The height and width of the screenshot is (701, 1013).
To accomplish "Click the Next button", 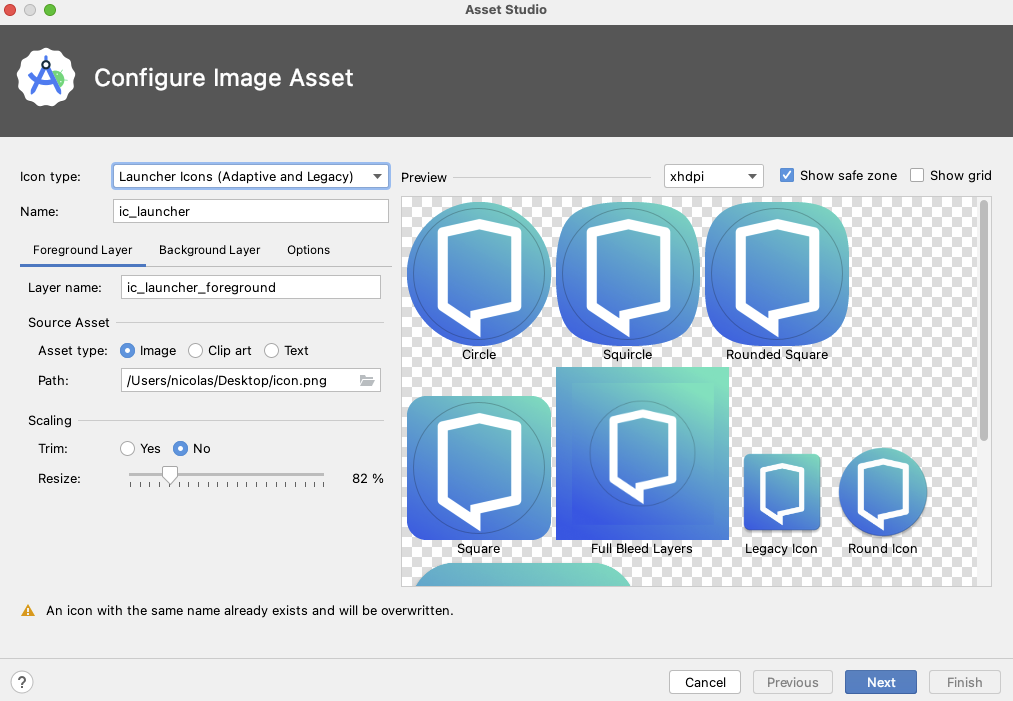I will (x=880, y=682).
